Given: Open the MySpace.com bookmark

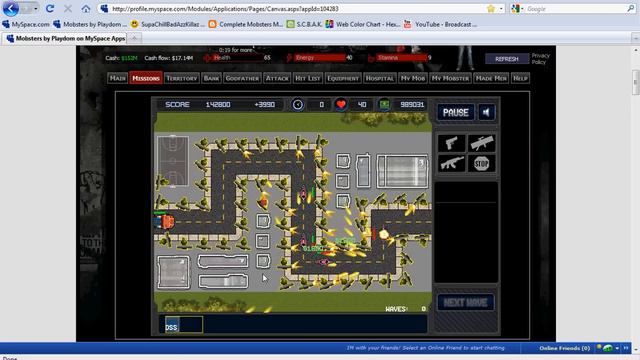Looking at the screenshot, I should click(x=26, y=24).
